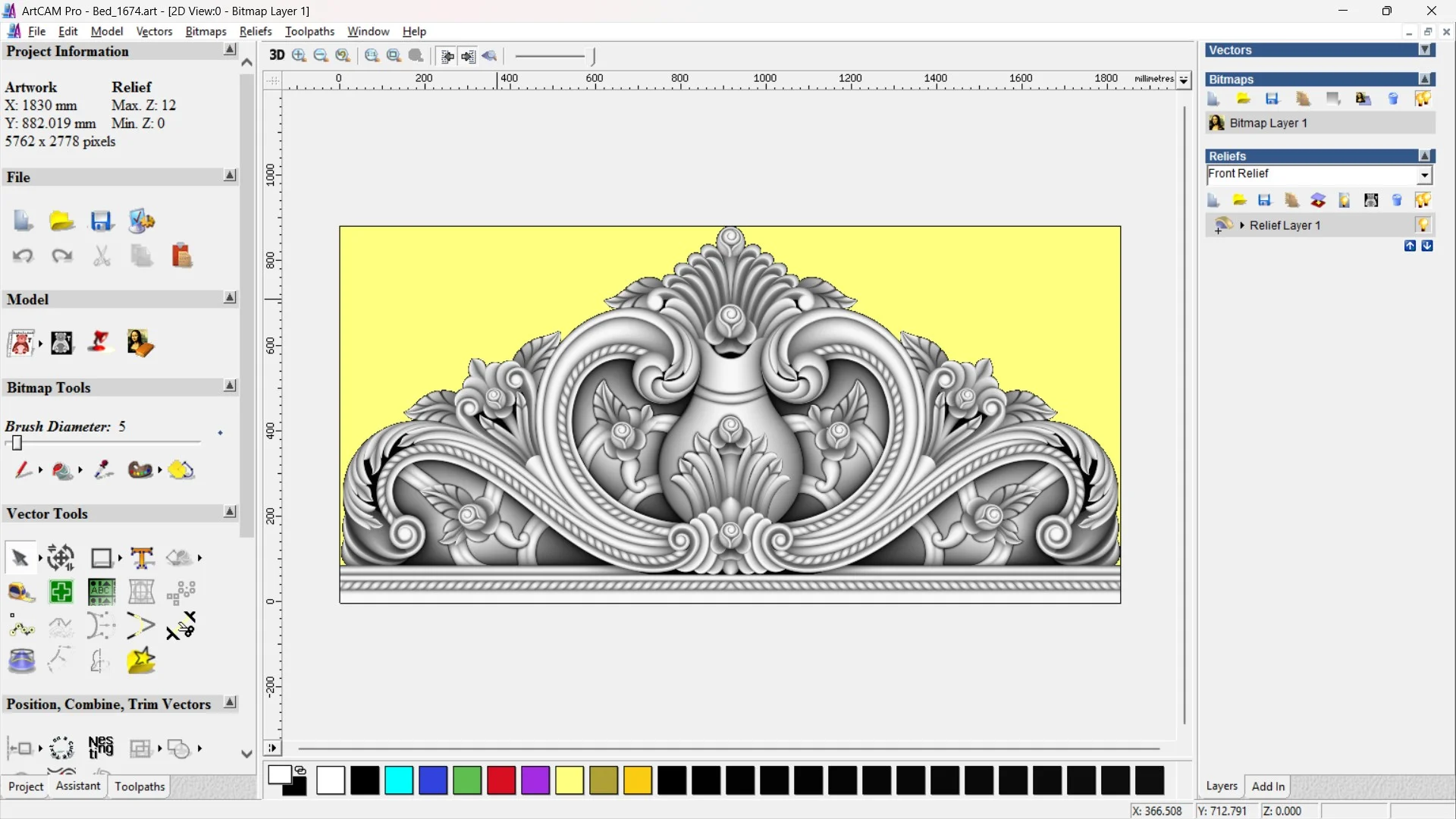Viewport: 1456px width, 819px height.
Task: Click the Save file icon
Action: [x=101, y=221]
